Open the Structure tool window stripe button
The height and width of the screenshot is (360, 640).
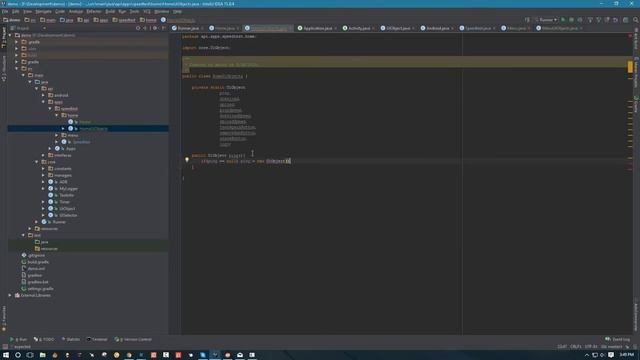click(4, 69)
